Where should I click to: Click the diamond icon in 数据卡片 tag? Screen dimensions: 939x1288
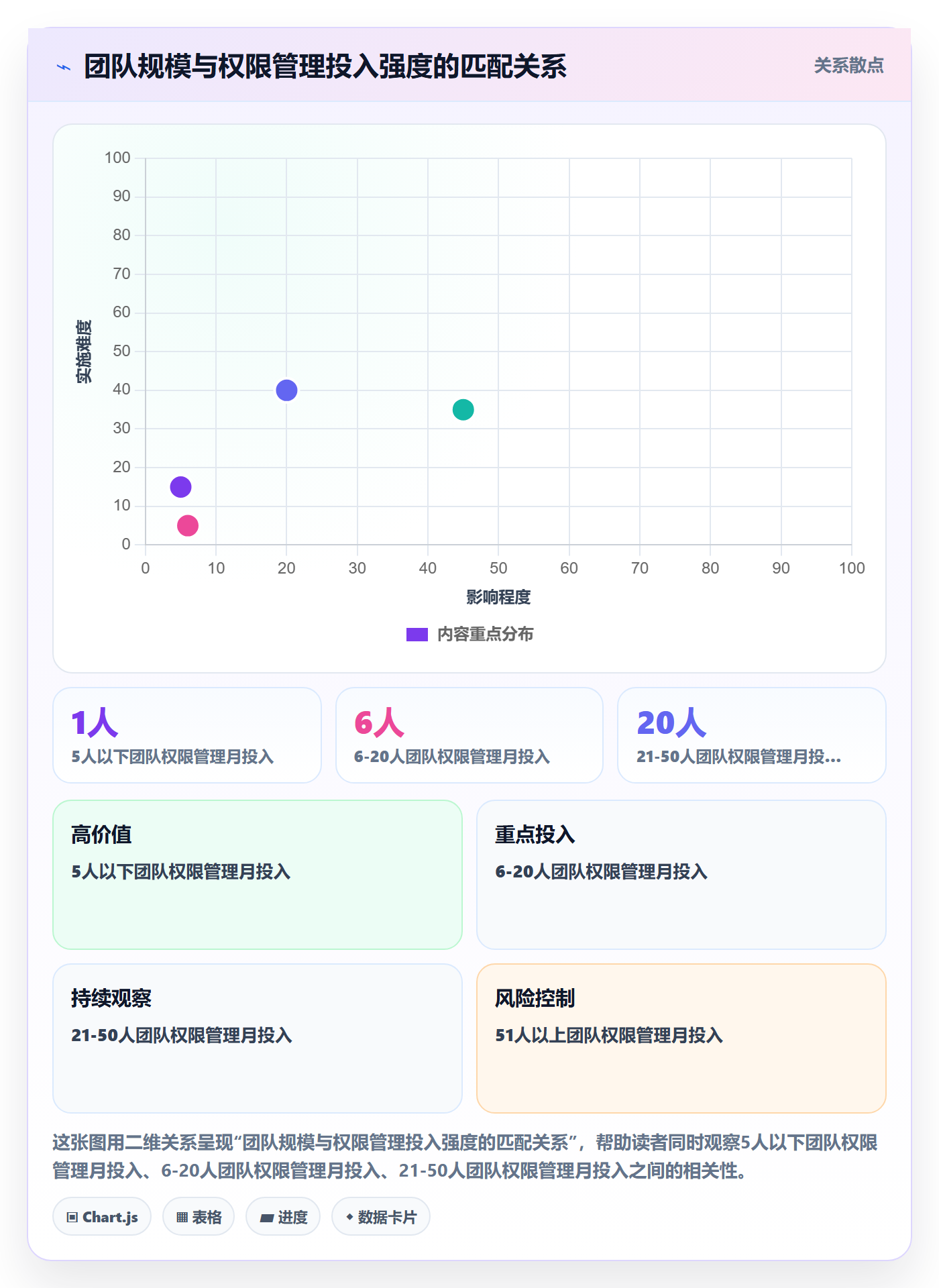coord(349,1217)
